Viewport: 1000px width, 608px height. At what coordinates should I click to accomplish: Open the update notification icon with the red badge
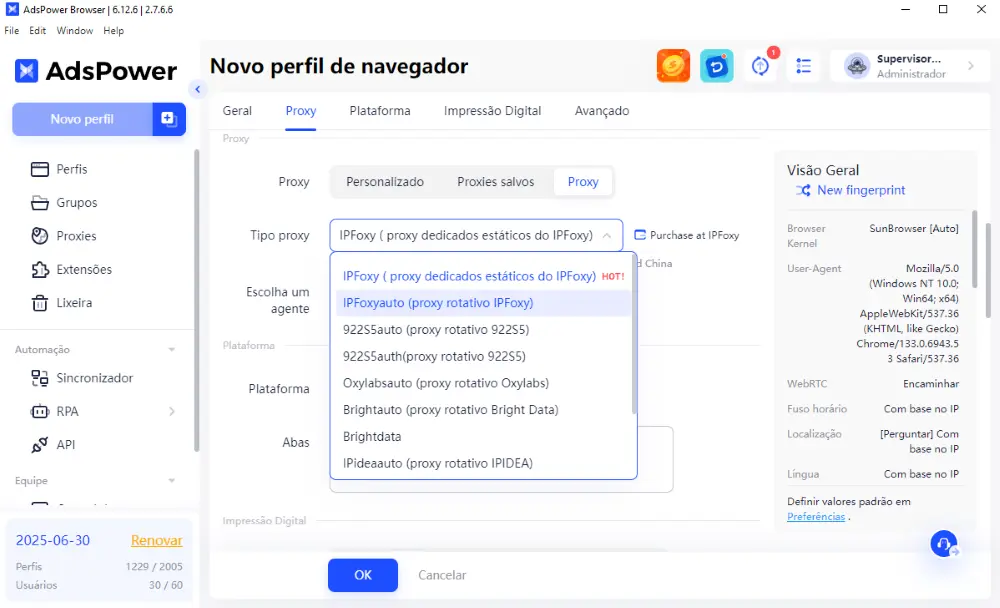[761, 65]
